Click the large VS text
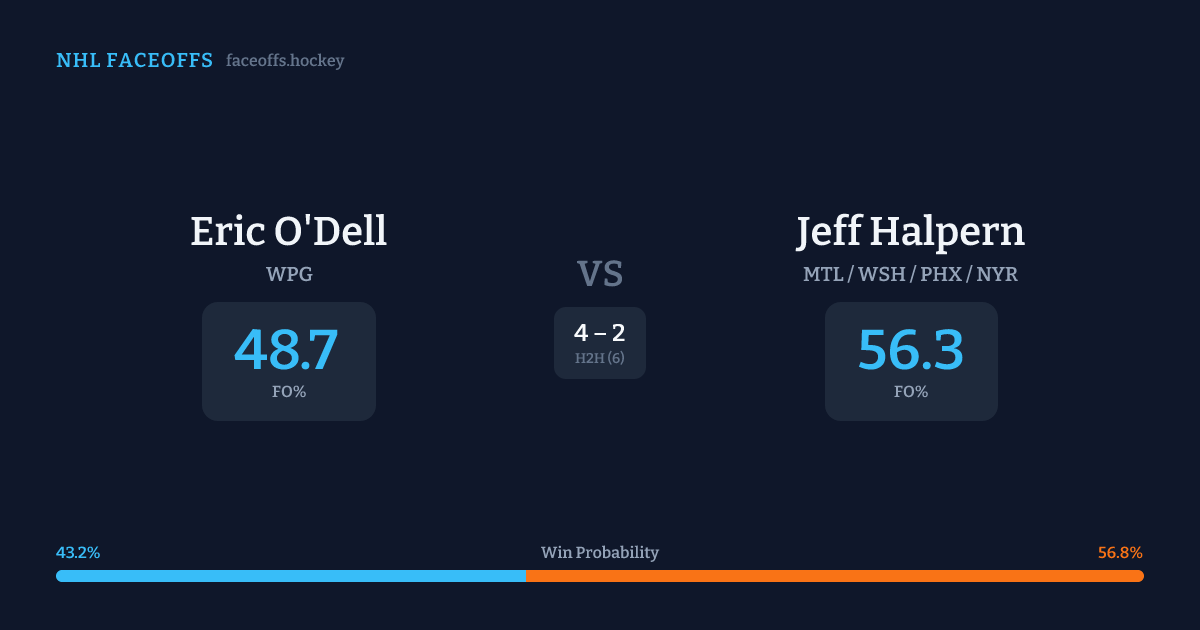This screenshot has height=630, width=1200. click(x=600, y=273)
